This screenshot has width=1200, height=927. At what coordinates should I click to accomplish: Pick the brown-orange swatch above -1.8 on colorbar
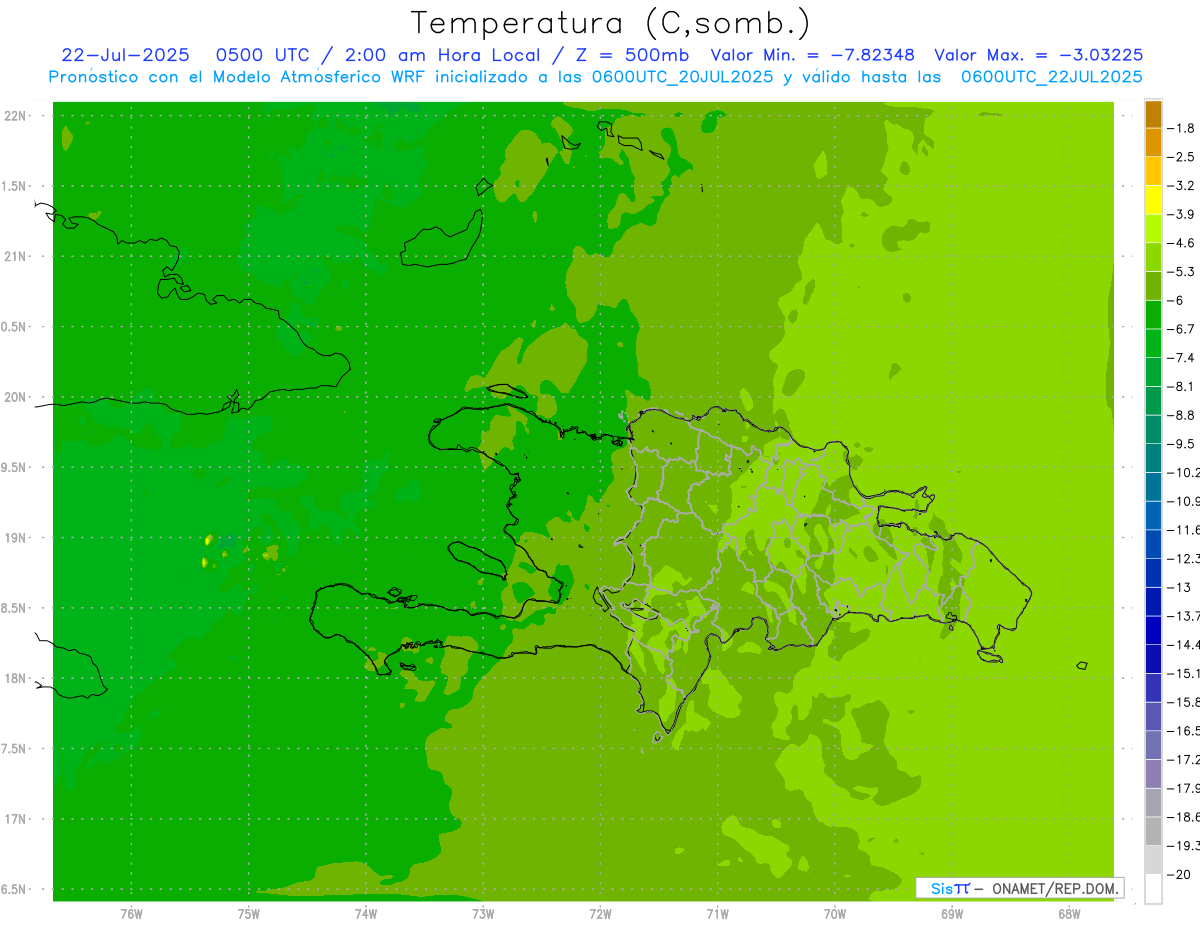tap(1153, 114)
